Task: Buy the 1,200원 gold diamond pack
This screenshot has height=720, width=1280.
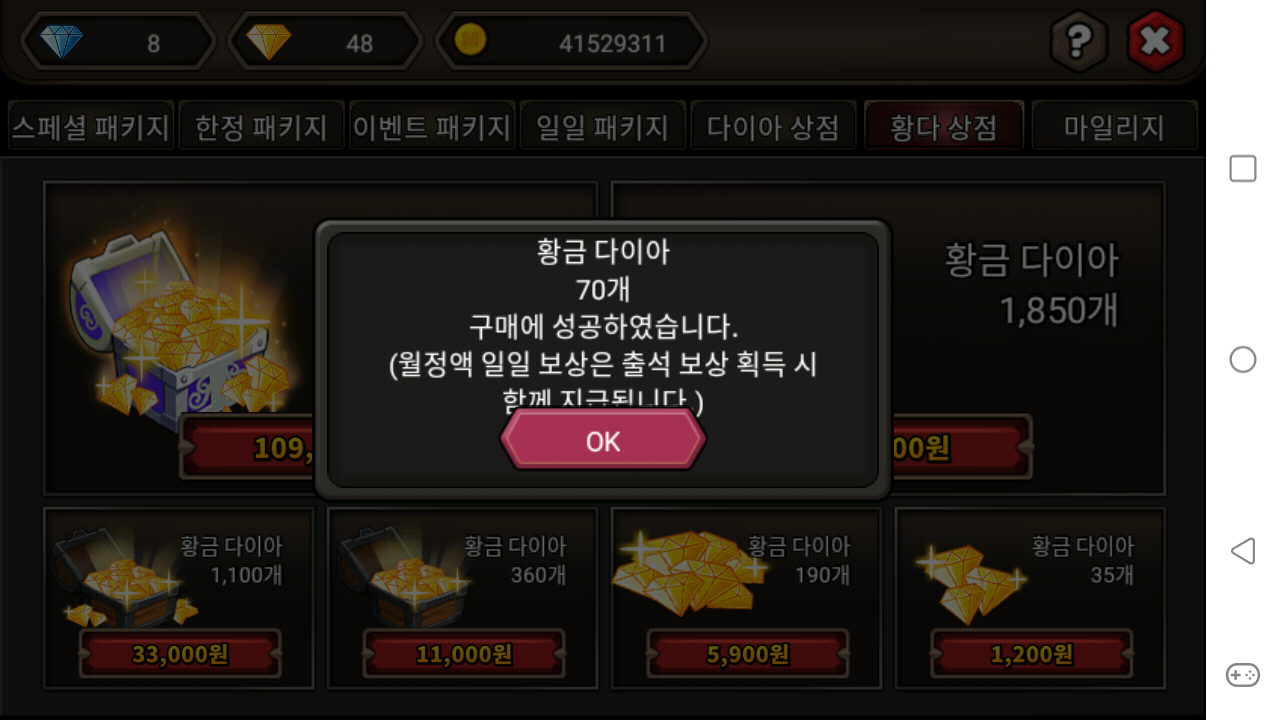Action: (1032, 654)
